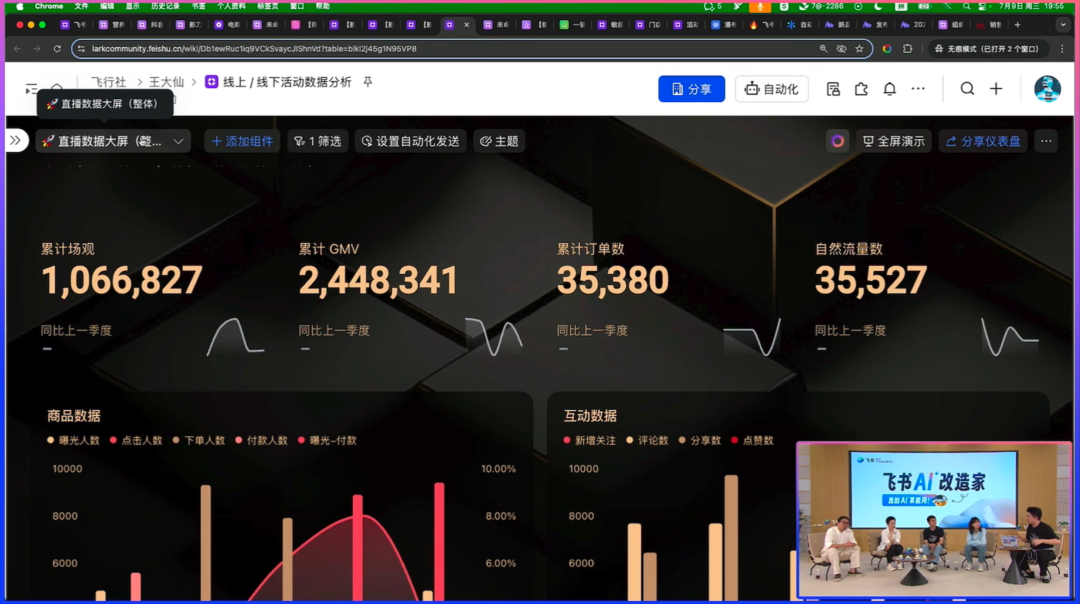Expand the sidebar with double-chevron button
1080x604 pixels.
tap(15, 141)
